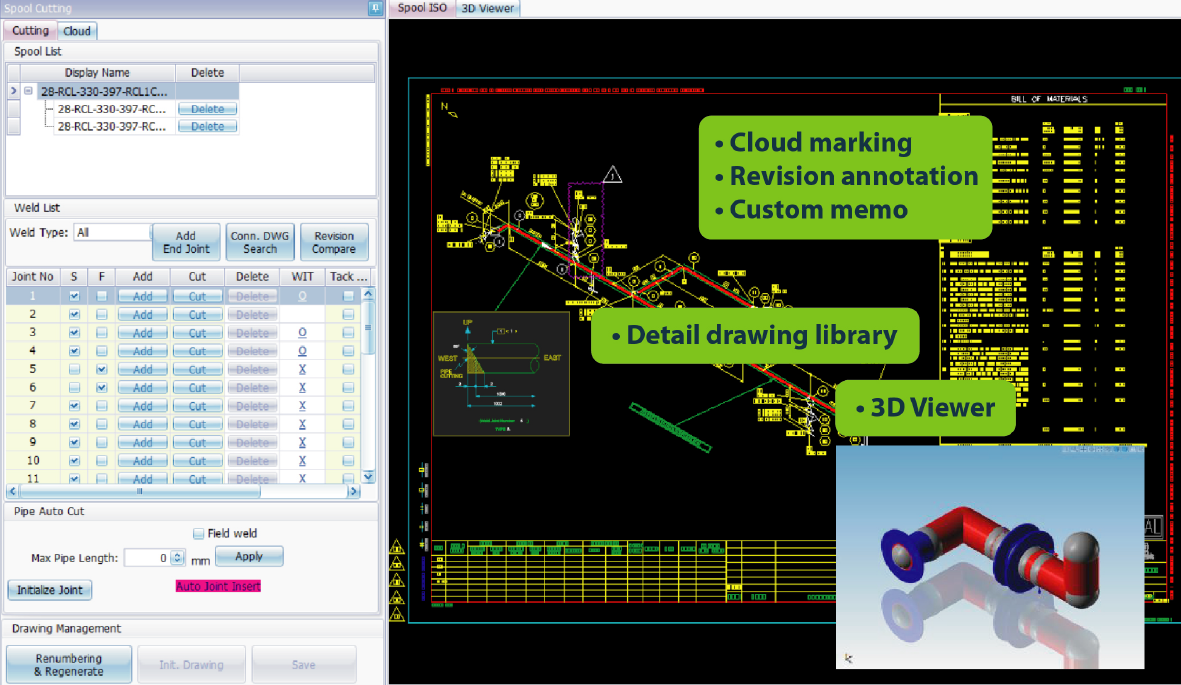Open the pipe cutting detail drawing inset

pyautogui.click(x=500, y=373)
